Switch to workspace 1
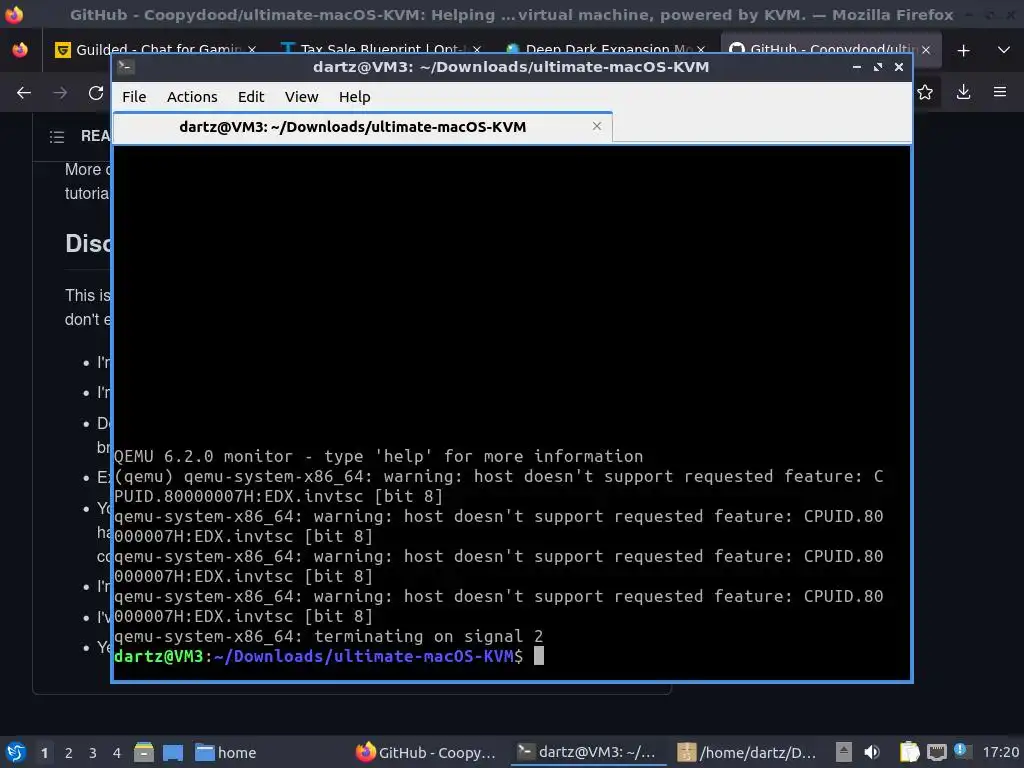 pyautogui.click(x=44, y=753)
